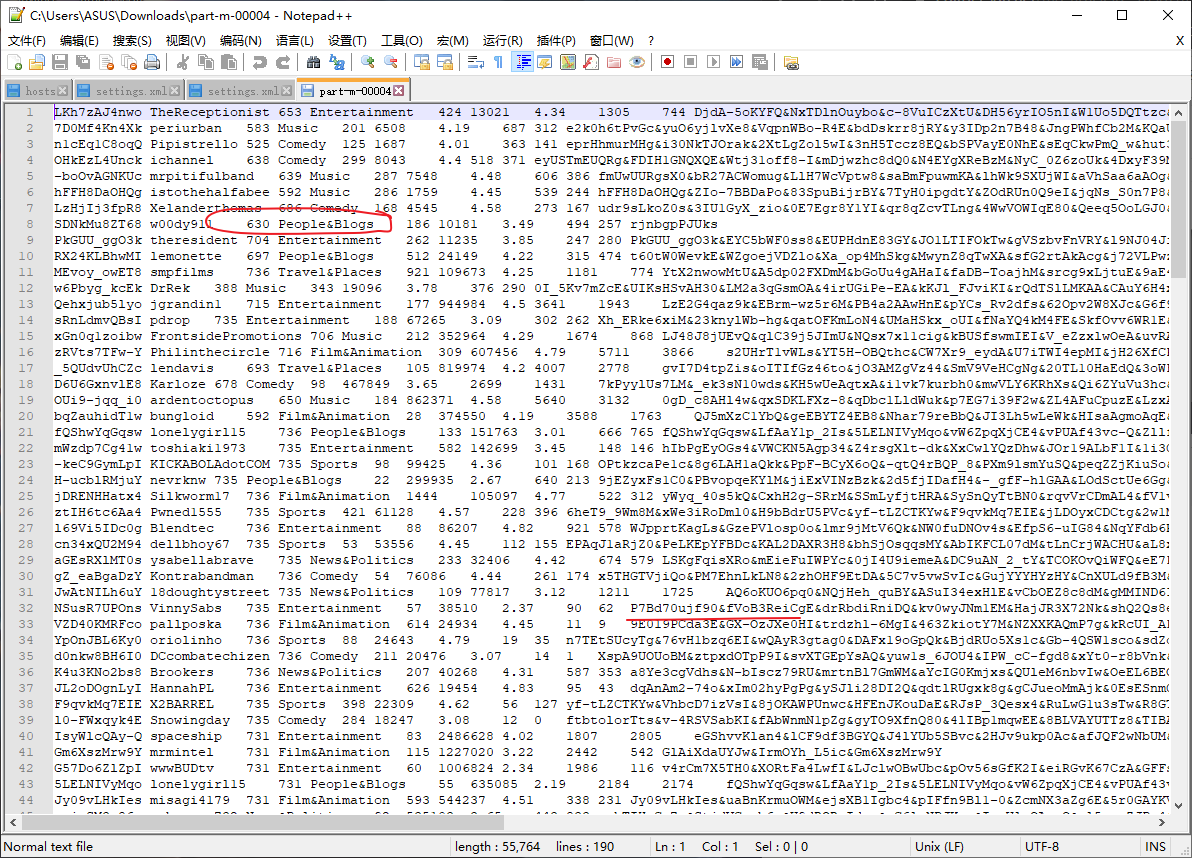Save the current recorded macro icon
The width and height of the screenshot is (1192, 858).
[x=759, y=62]
